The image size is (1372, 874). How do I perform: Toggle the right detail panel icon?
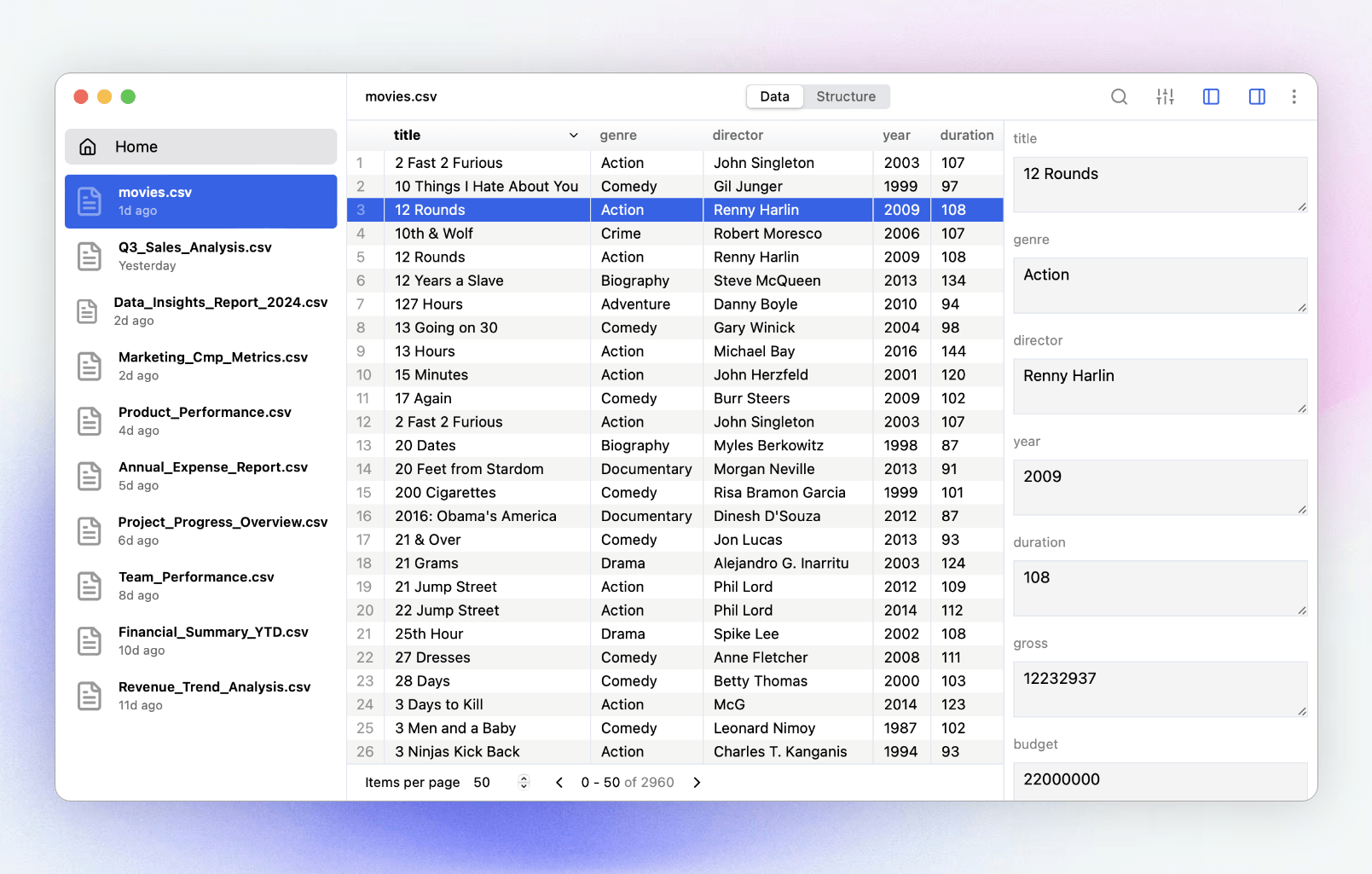(1257, 97)
